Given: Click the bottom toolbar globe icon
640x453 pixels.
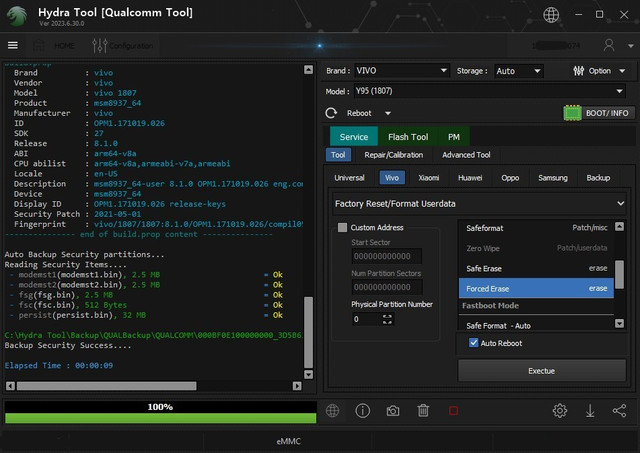Looking at the screenshot, I should pos(332,411).
